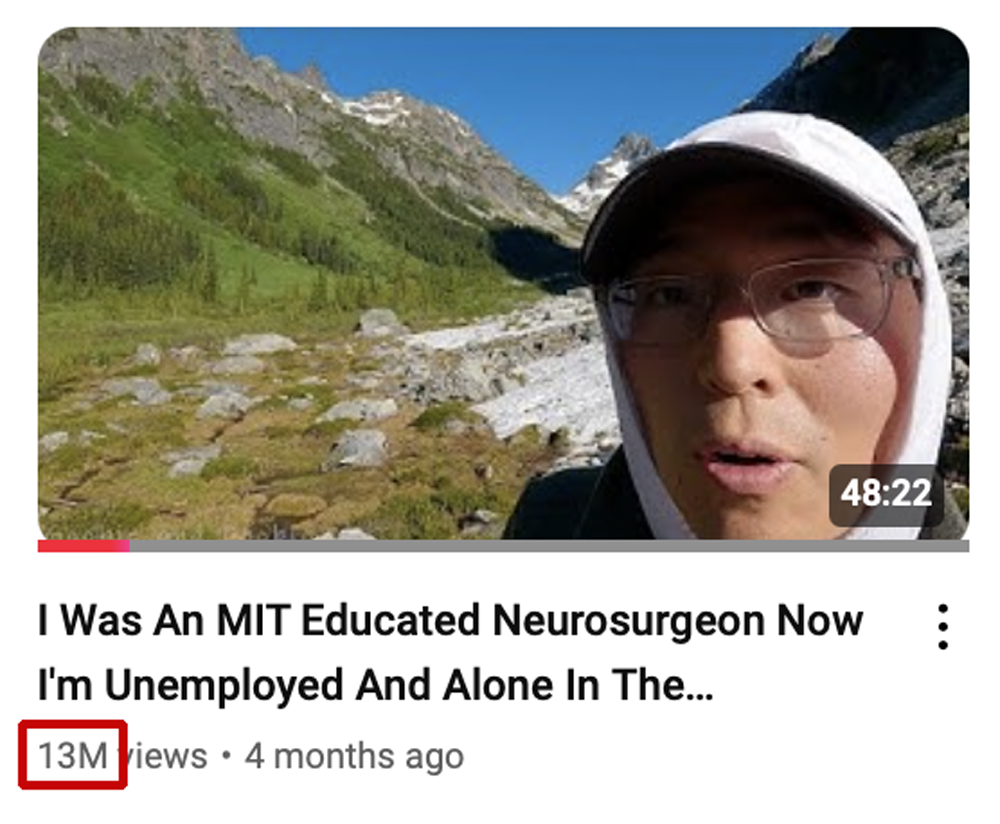
Task: Click the word 'views' in metadata line
Action: tap(164, 756)
